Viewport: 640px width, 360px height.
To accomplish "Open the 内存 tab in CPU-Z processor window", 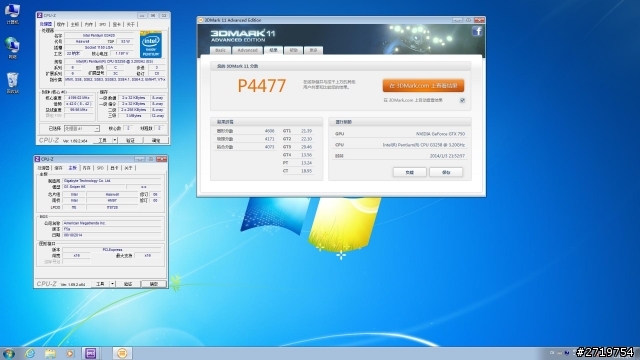I will tap(89, 24).
